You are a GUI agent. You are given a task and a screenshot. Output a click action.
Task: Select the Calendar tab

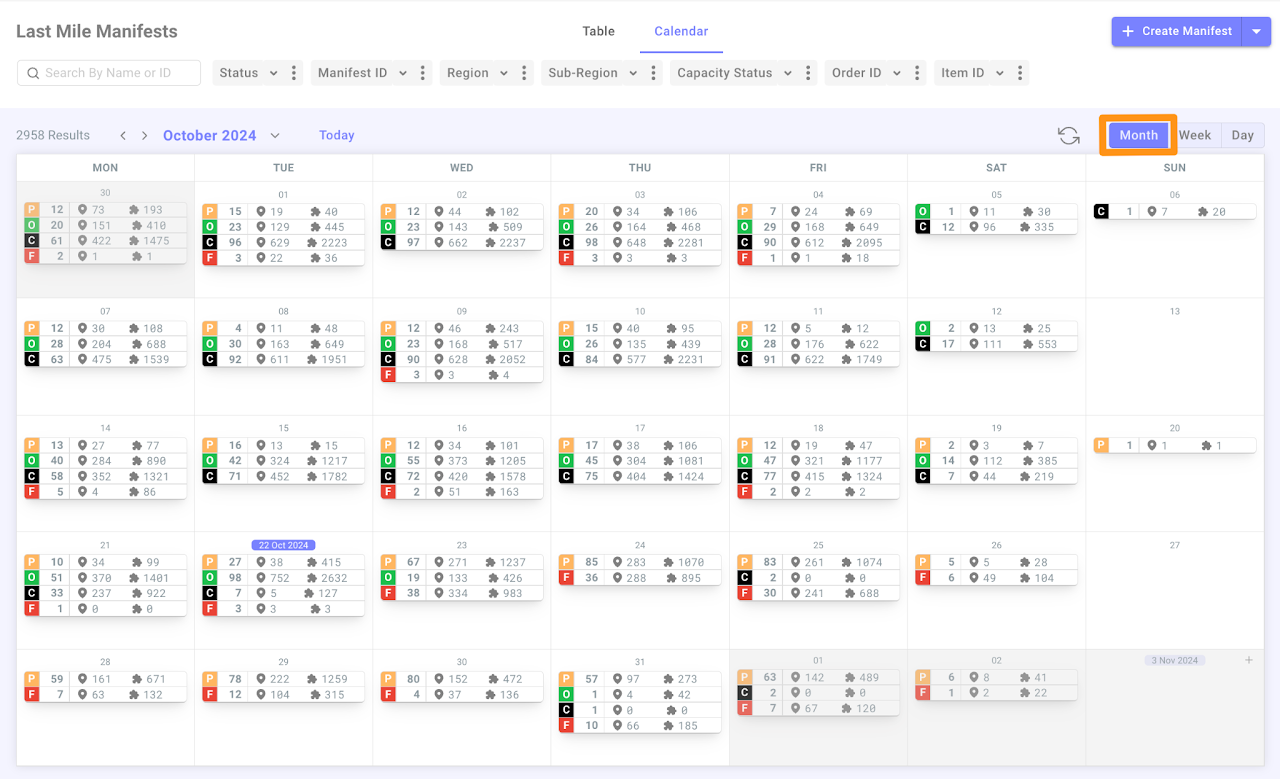[681, 31]
